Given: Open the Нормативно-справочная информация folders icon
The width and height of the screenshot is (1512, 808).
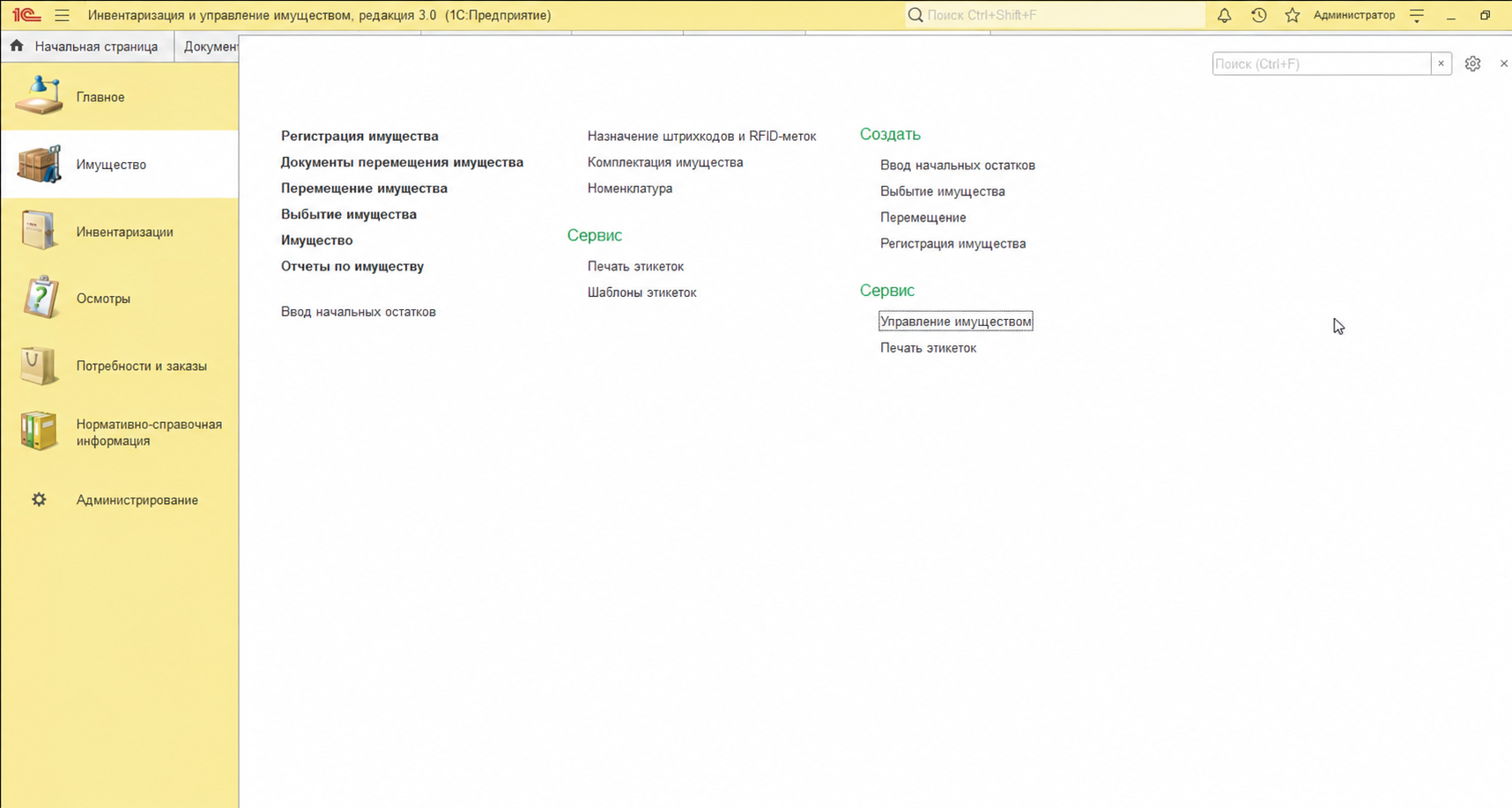Looking at the screenshot, I should click(40, 432).
